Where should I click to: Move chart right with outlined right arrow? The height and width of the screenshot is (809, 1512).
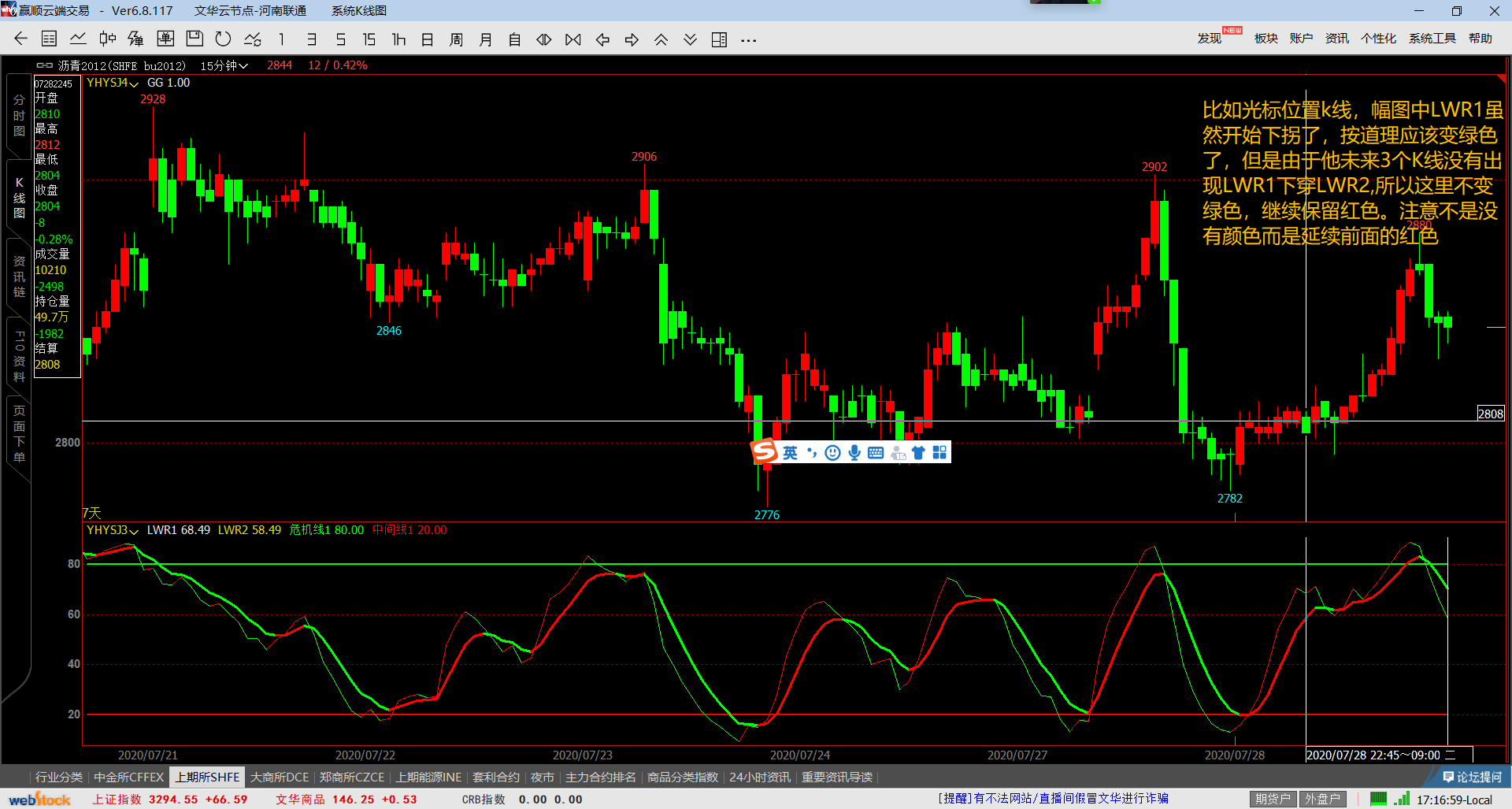[x=632, y=39]
